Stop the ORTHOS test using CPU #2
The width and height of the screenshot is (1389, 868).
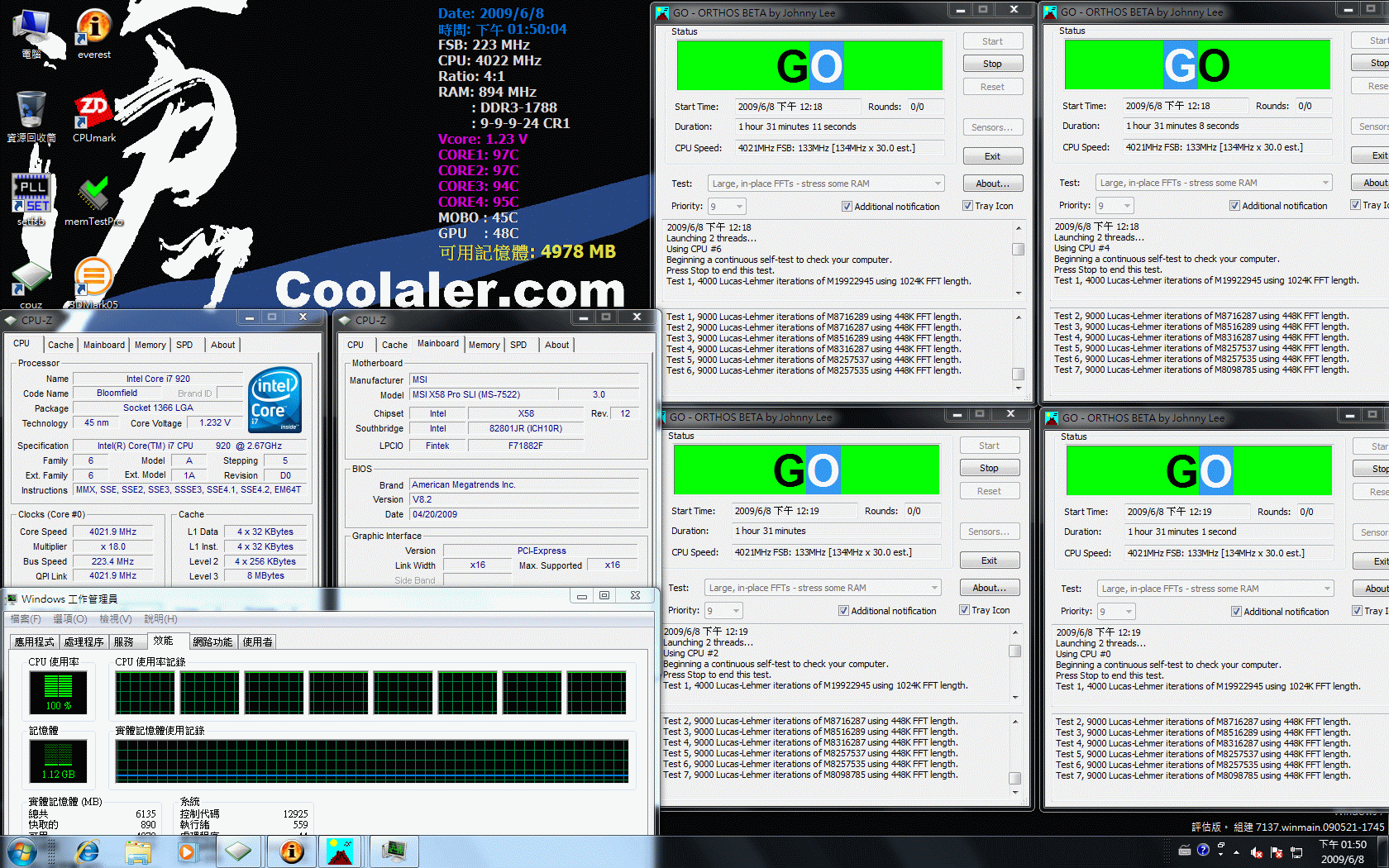coord(989,468)
